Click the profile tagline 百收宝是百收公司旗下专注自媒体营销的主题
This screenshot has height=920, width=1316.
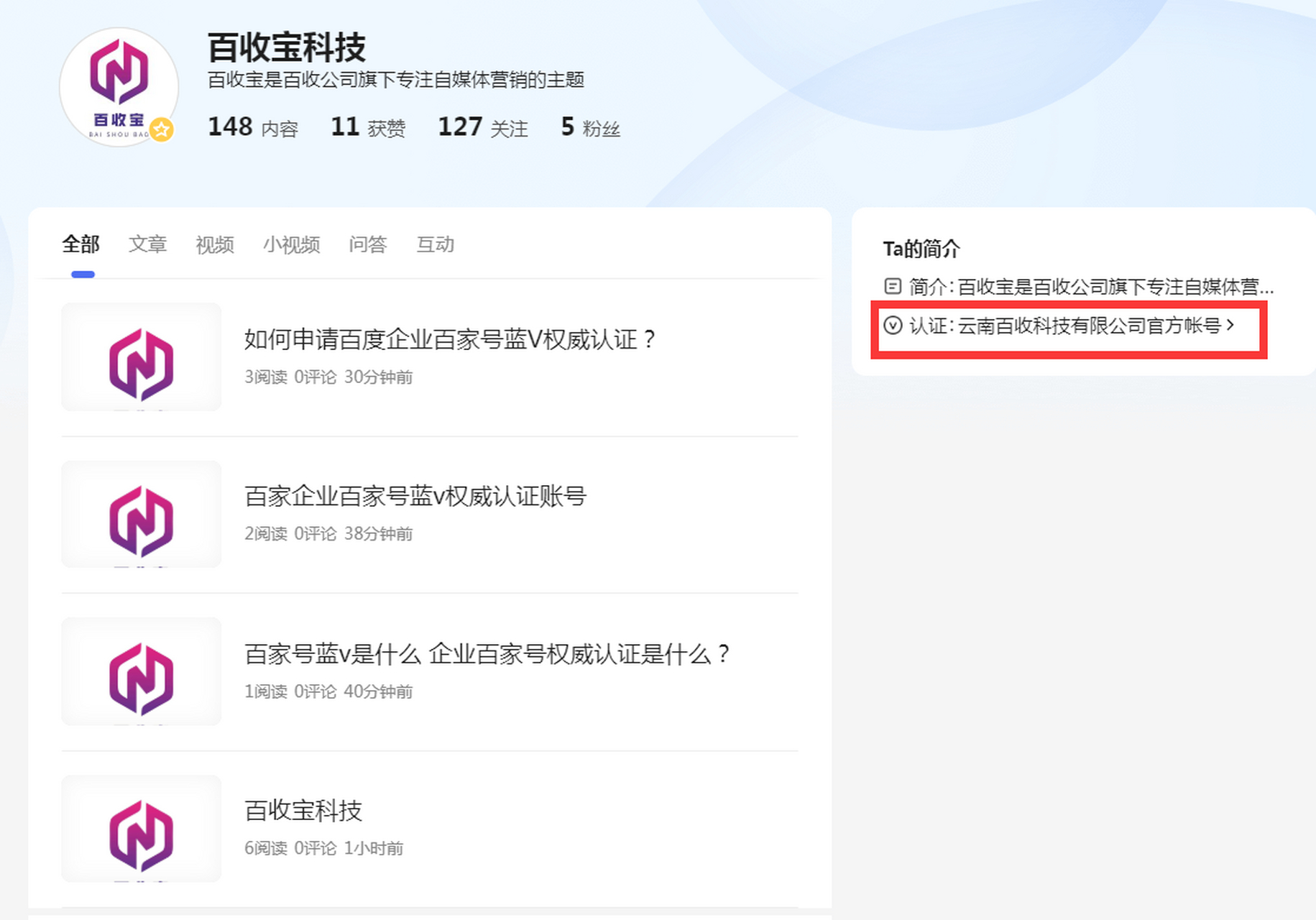(x=396, y=79)
